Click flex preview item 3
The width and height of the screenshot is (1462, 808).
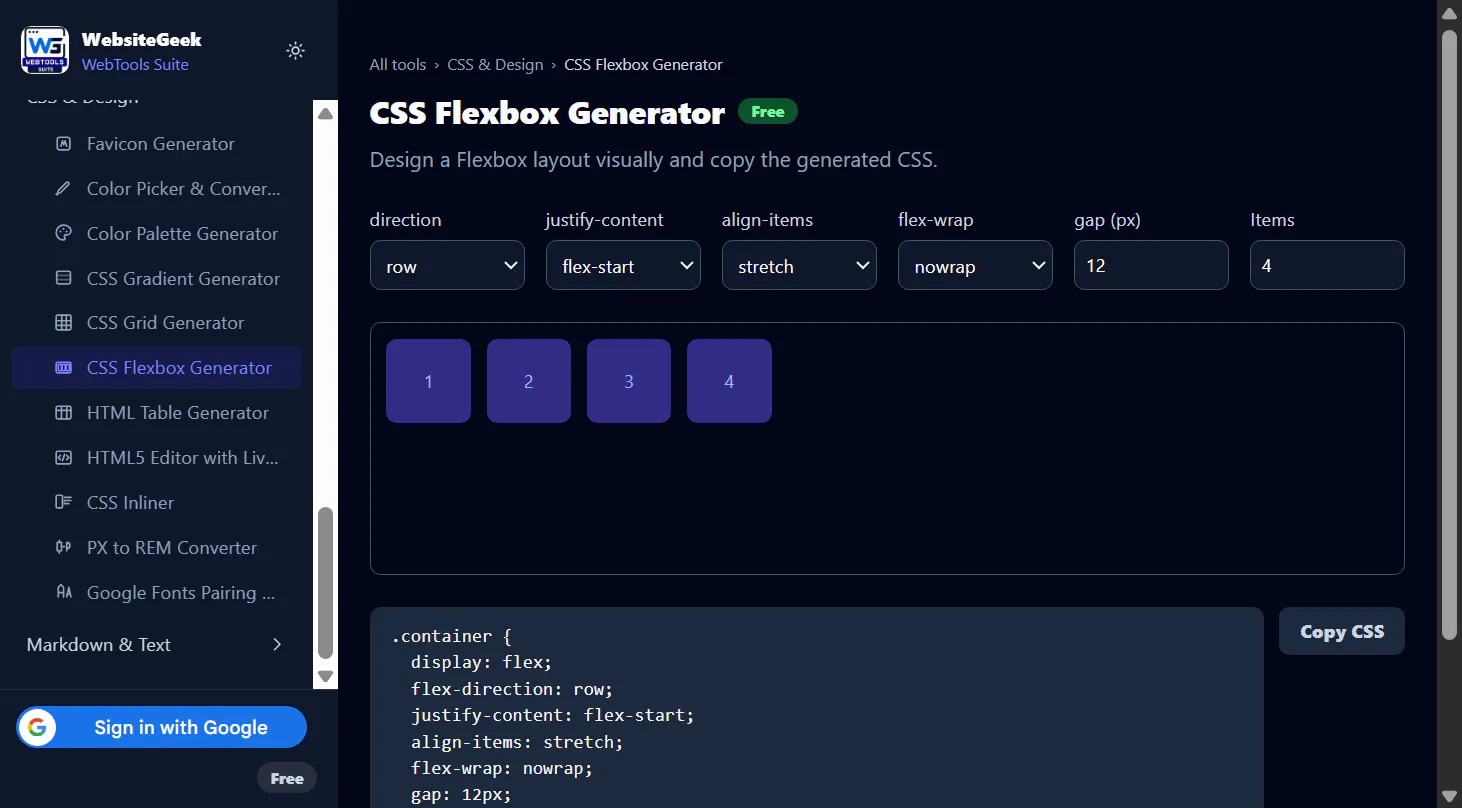629,381
